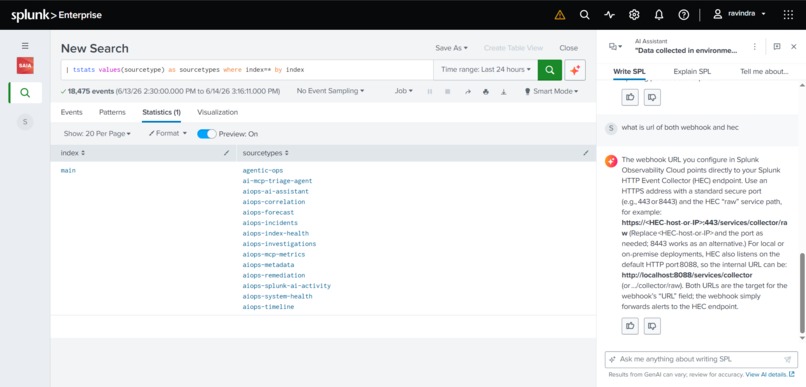
Task: Click the Close button of search
Action: [569, 48]
